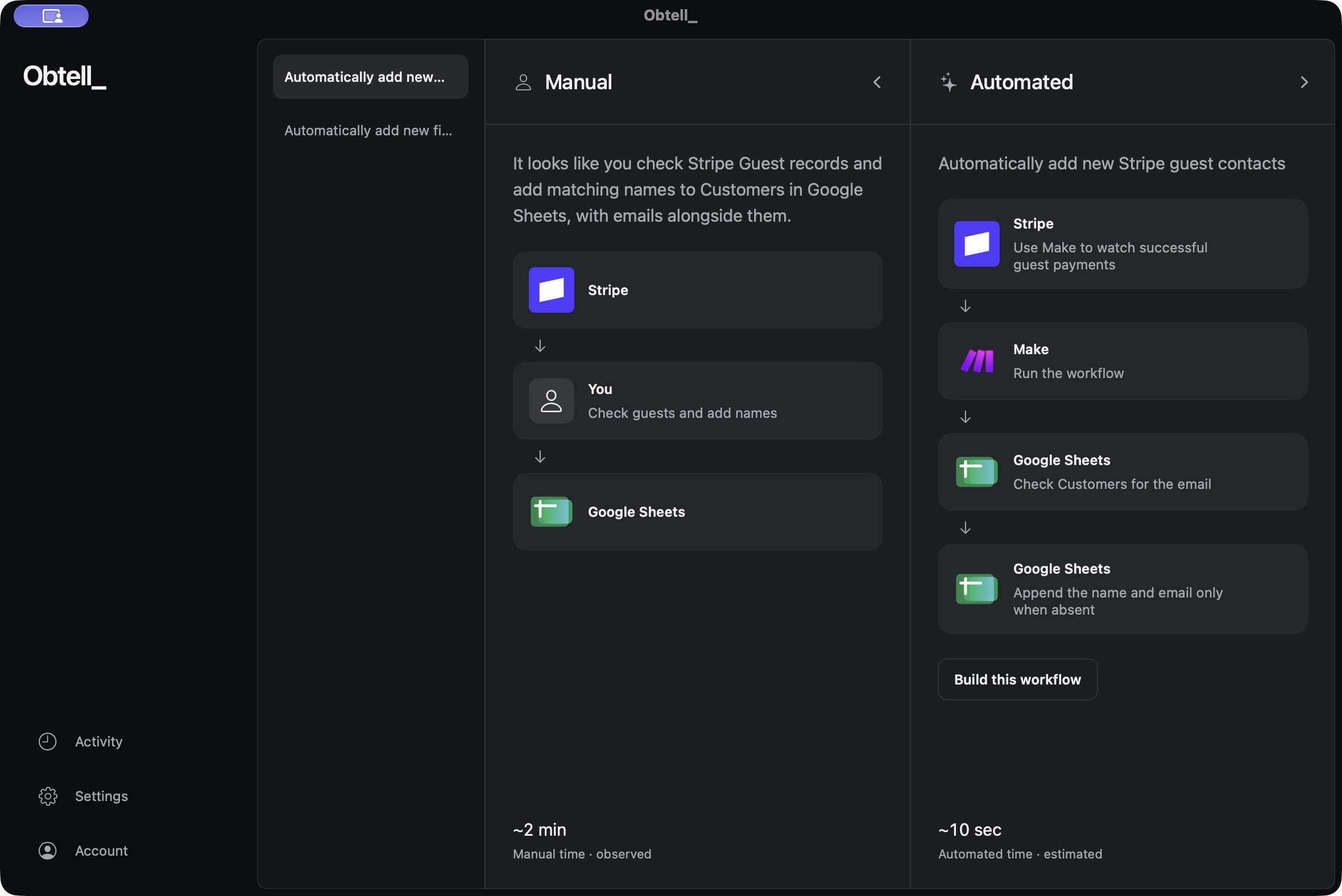This screenshot has width=1342, height=896.
Task: Open Settings via its gear icon
Action: point(47,796)
